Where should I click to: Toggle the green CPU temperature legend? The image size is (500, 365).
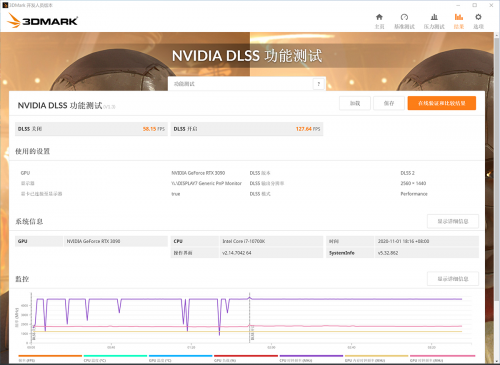pyautogui.click(x=115, y=358)
